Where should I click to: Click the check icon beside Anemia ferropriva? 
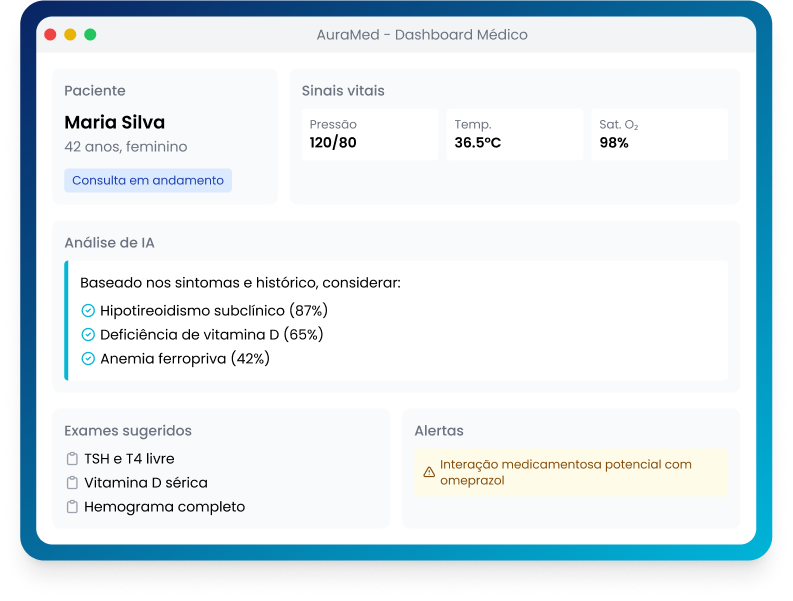(88, 359)
